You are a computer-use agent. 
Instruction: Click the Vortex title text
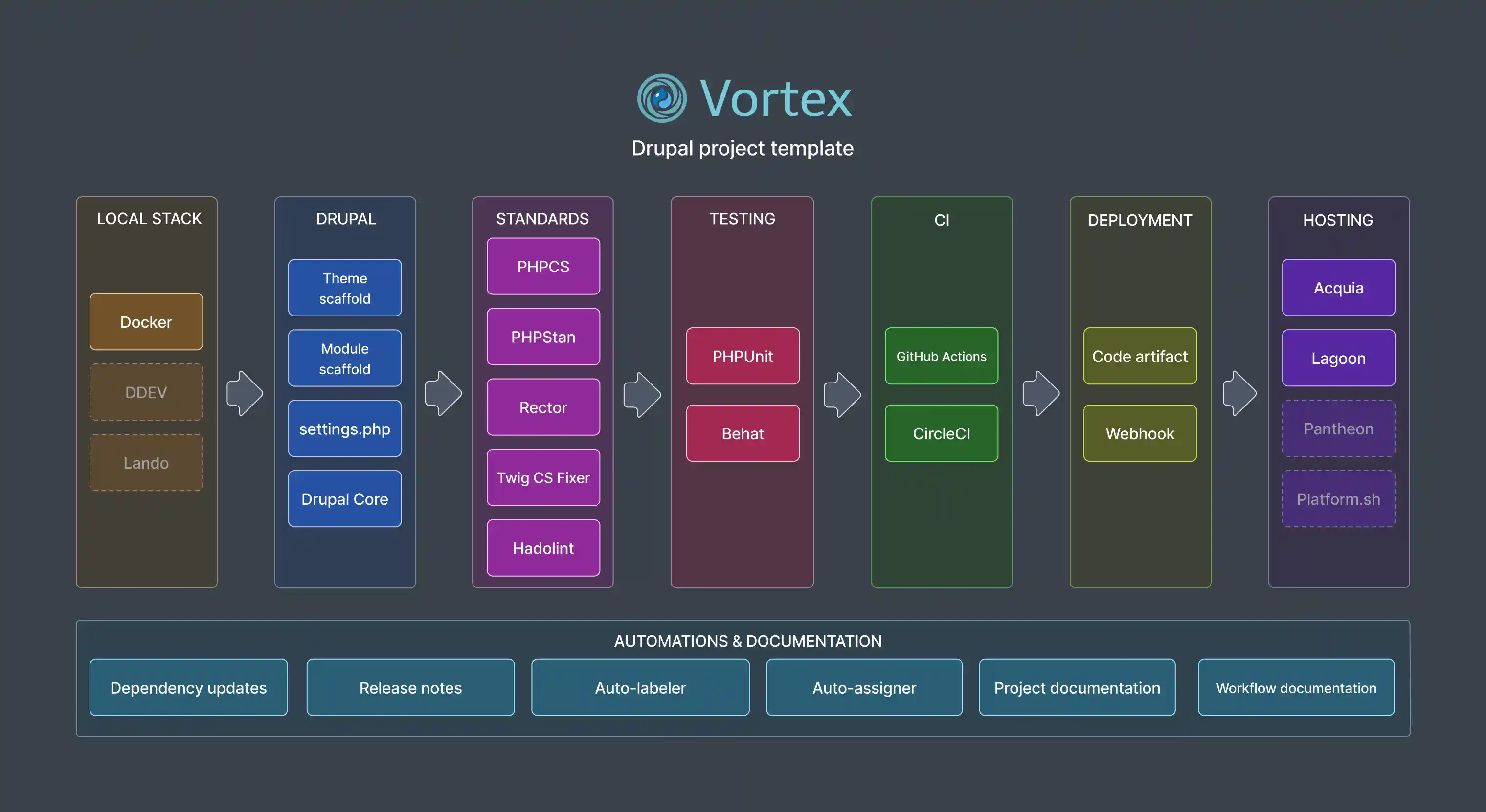776,99
